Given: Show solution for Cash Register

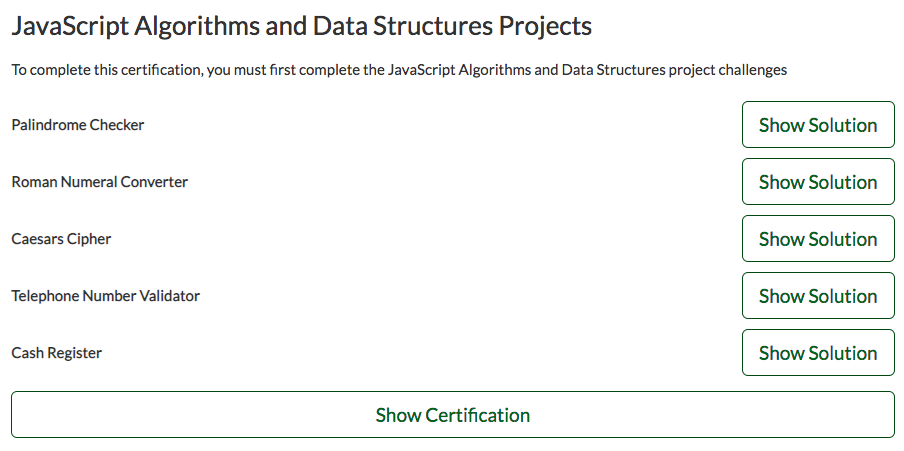Looking at the screenshot, I should point(818,353).
